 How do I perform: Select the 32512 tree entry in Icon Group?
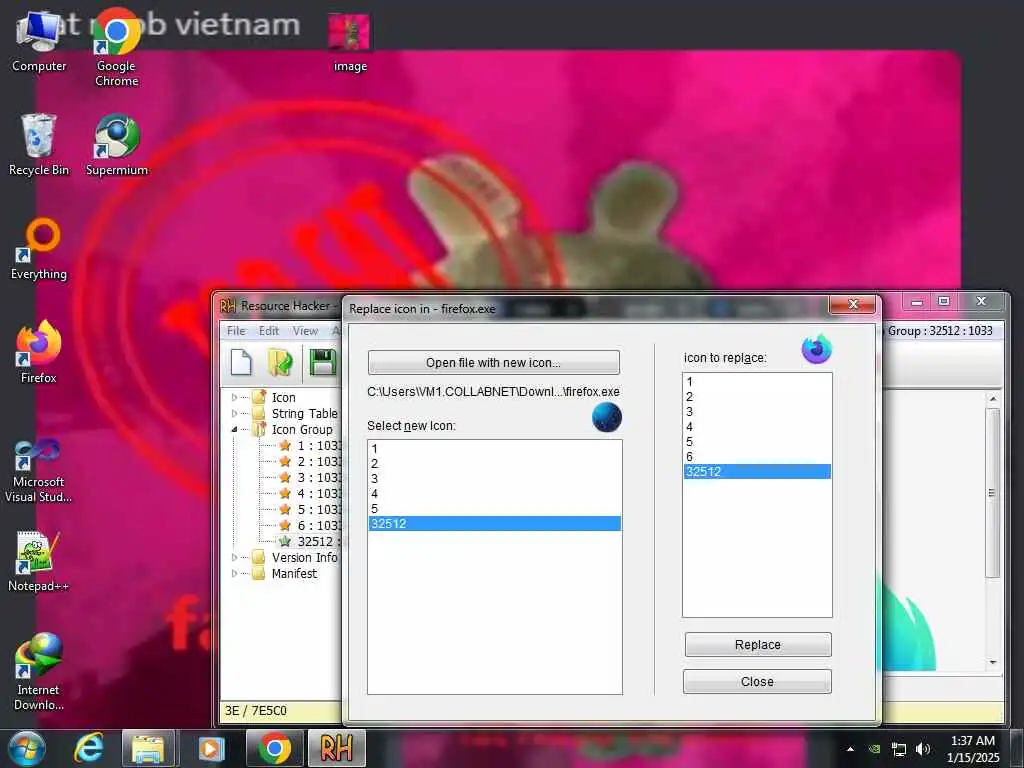[x=311, y=541]
